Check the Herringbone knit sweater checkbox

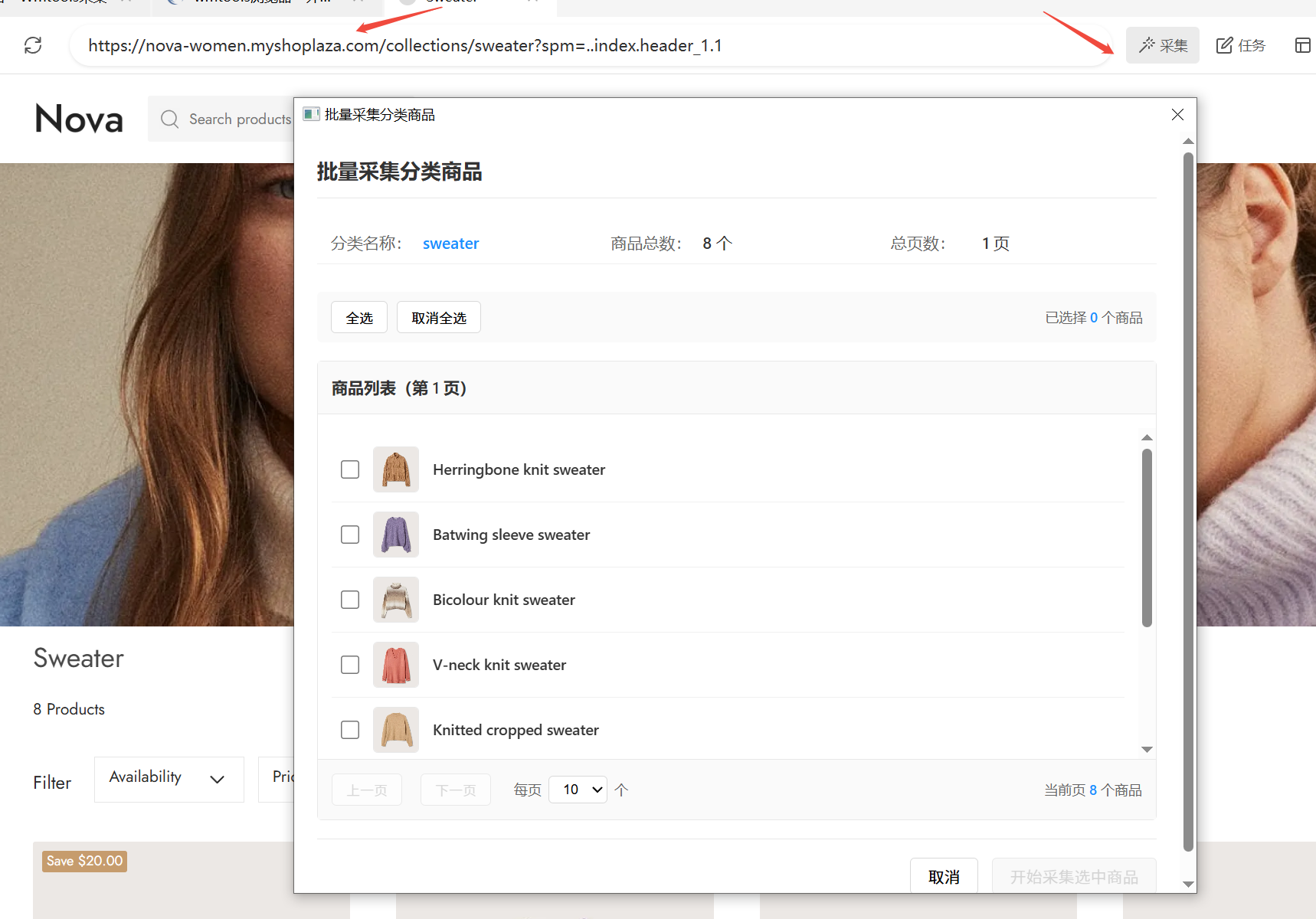click(x=350, y=469)
